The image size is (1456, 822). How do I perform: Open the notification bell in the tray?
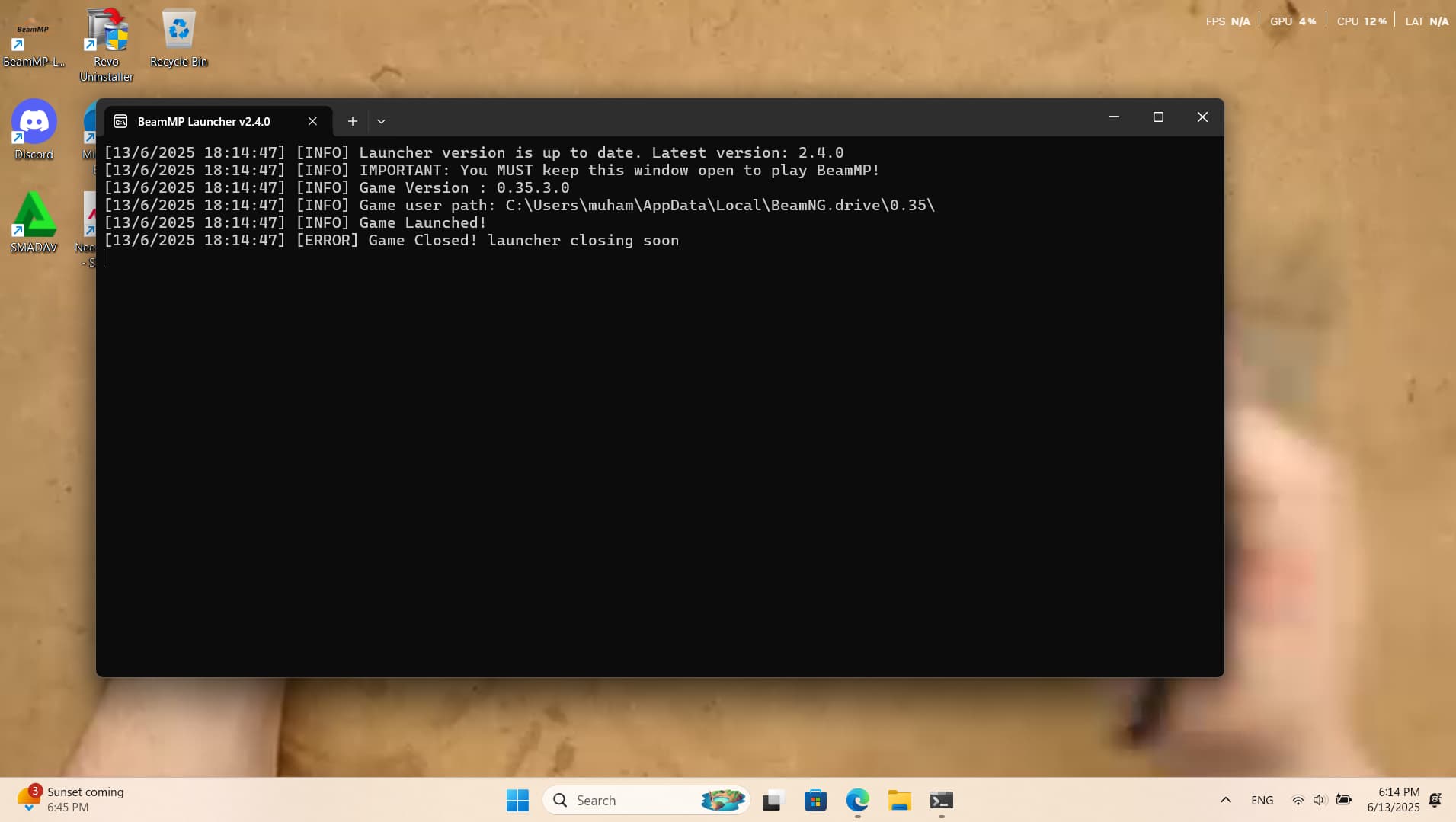(x=1435, y=800)
